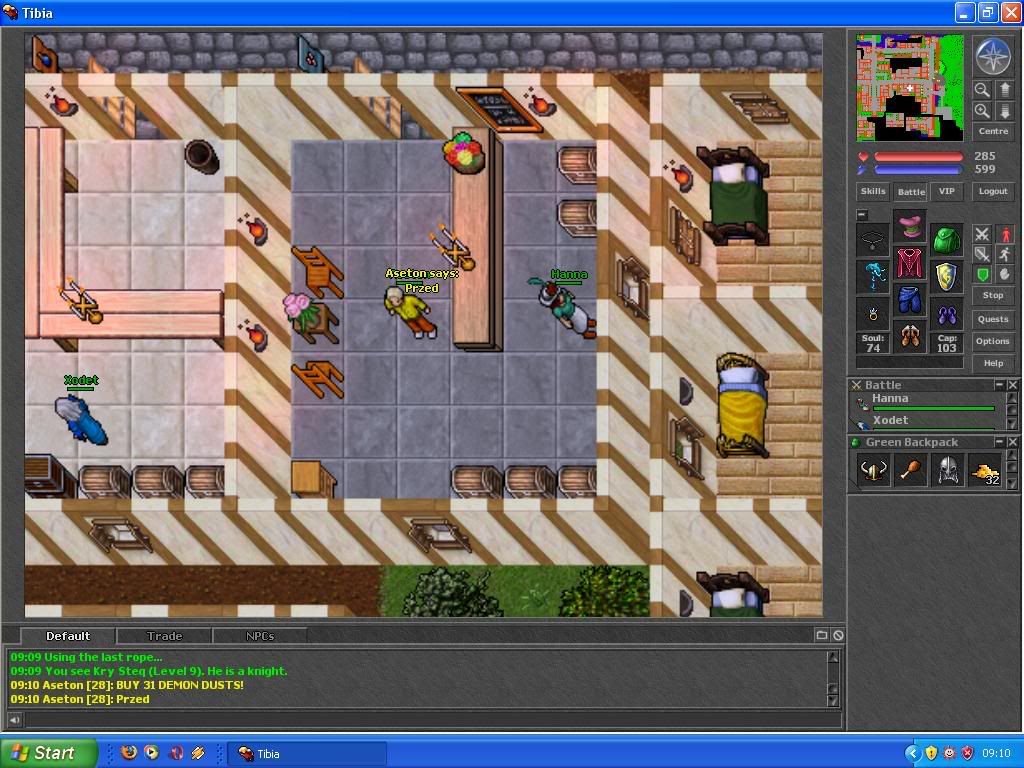Open the VIP list
This screenshot has width=1024, height=768.
[946, 191]
